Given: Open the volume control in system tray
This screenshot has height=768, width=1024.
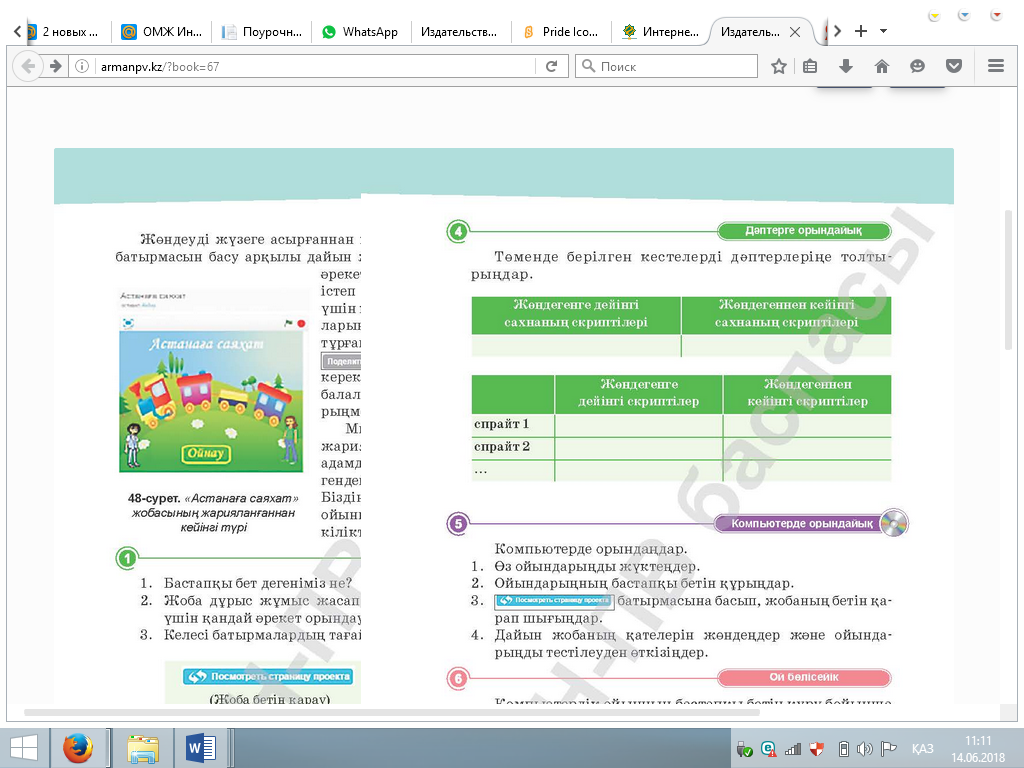Looking at the screenshot, I should [864, 749].
